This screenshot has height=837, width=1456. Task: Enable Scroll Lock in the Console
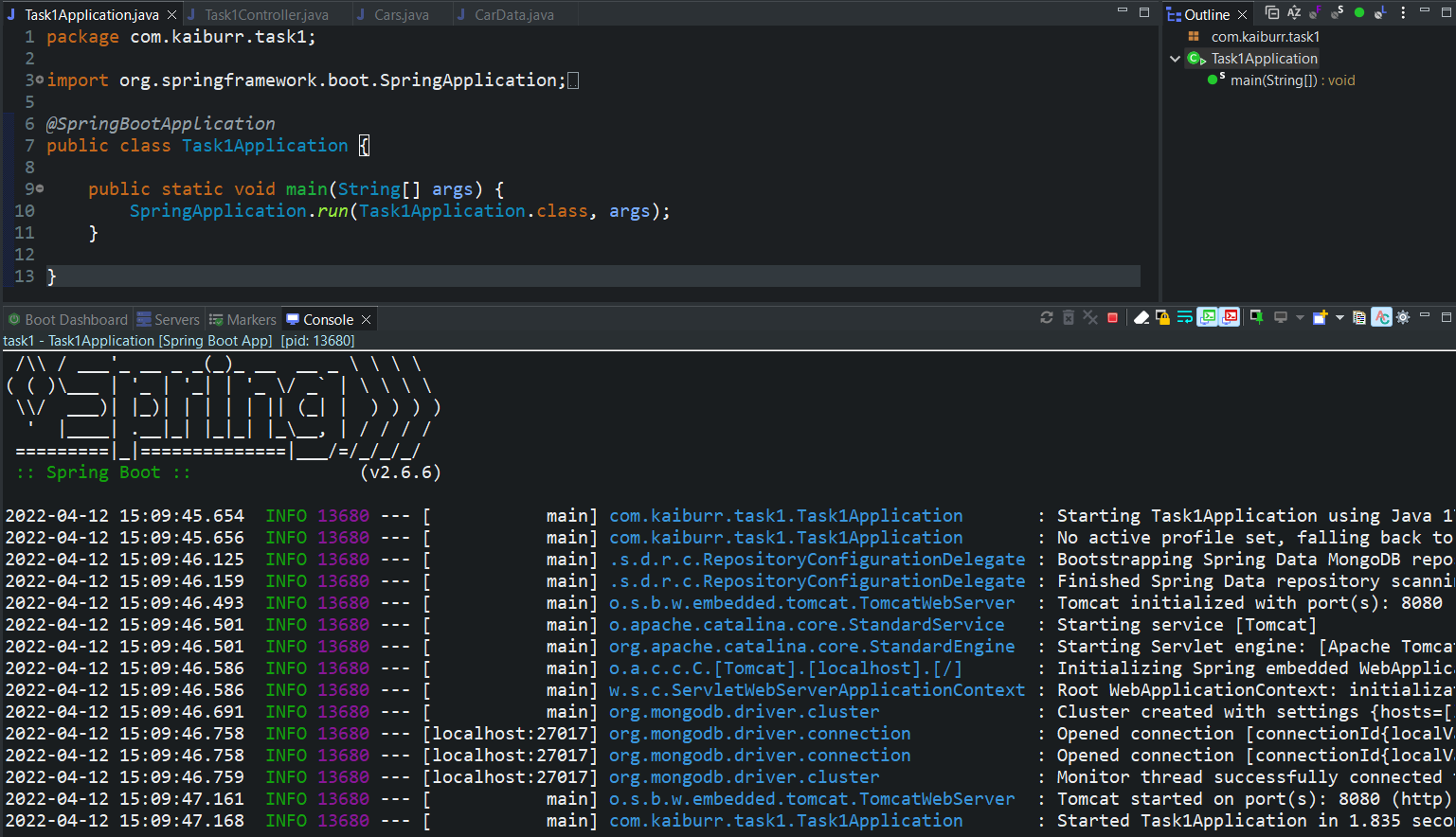coord(1163,319)
